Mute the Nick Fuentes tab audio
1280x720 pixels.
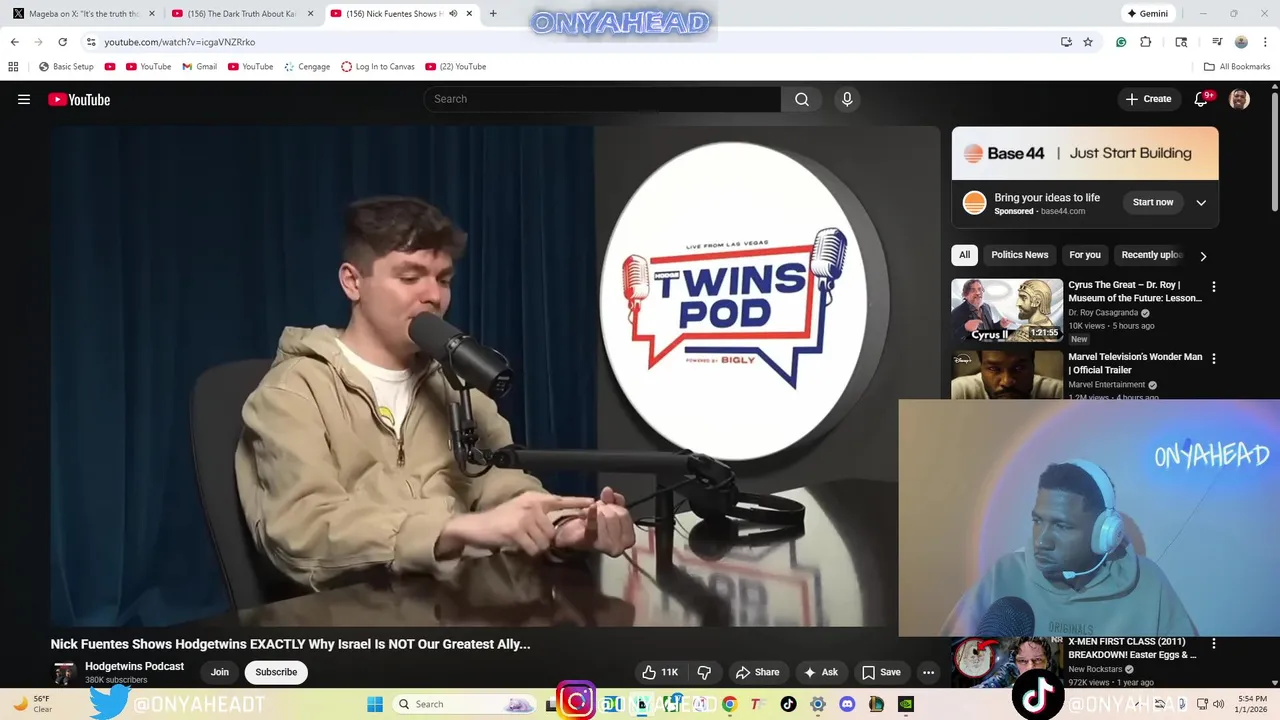pyautogui.click(x=453, y=14)
